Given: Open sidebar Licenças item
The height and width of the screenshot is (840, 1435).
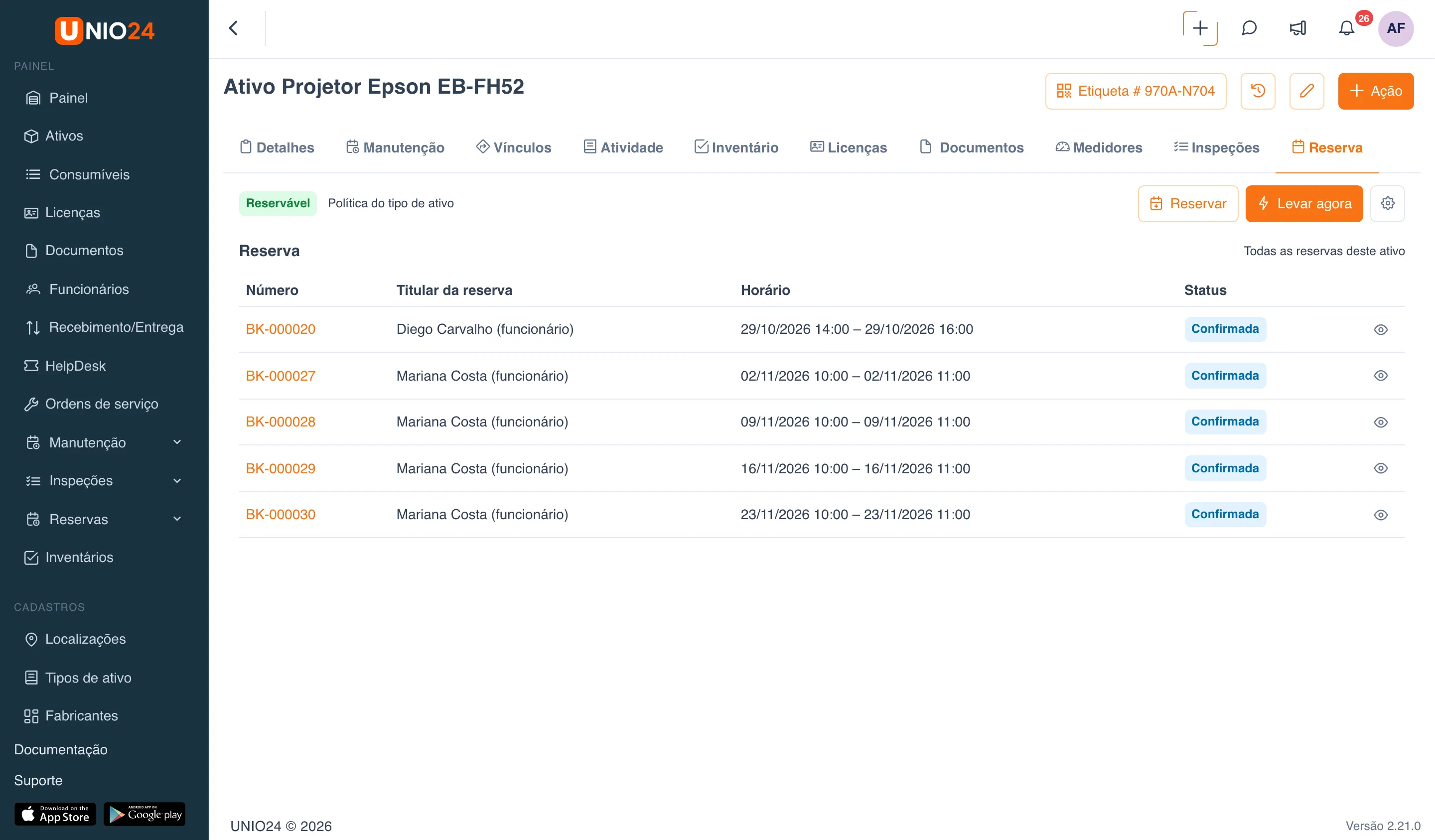Looking at the screenshot, I should (x=63, y=212).
